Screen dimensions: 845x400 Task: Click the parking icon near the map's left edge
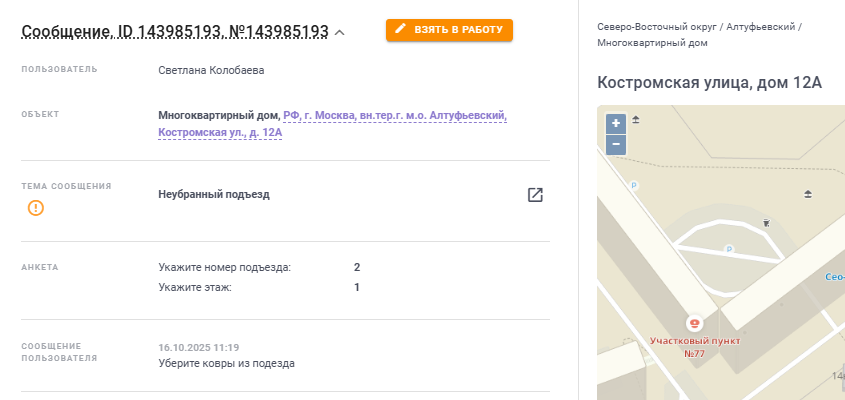632,185
